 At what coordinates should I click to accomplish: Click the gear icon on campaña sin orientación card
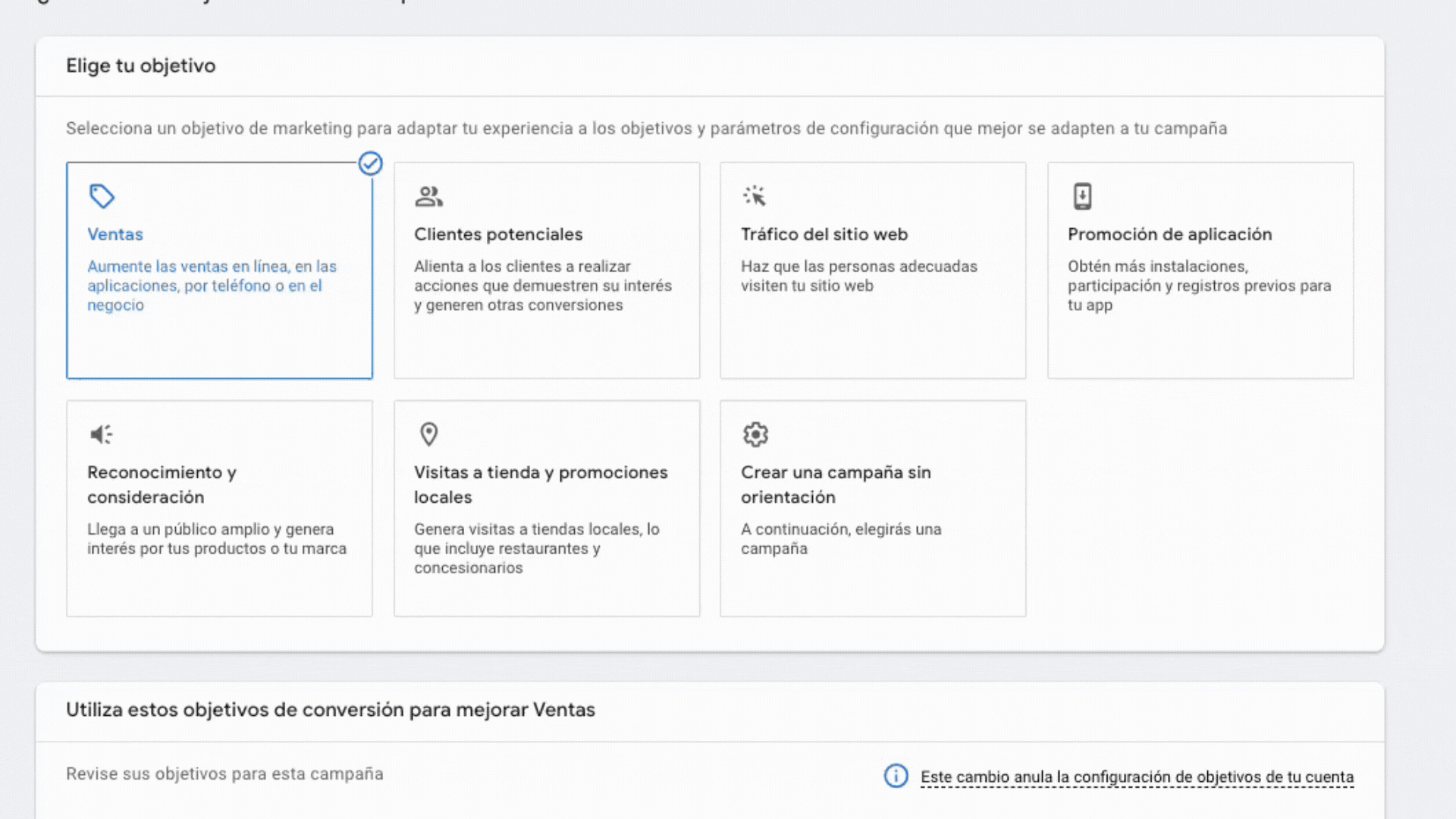coord(755,434)
